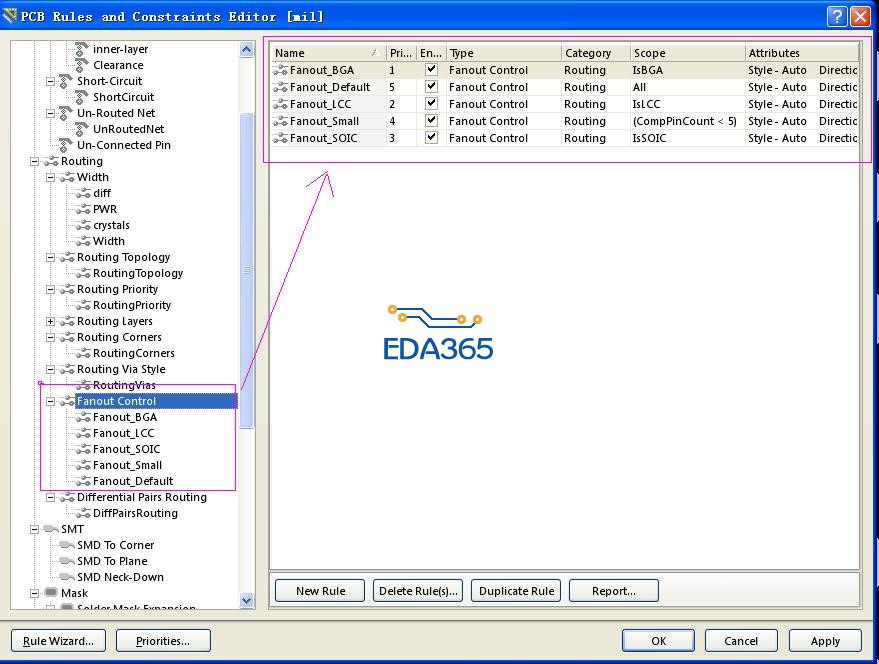The width and height of the screenshot is (879, 664).
Task: Toggle Enabled checkbox for Fanout_SOIC rule
Action: (x=431, y=137)
